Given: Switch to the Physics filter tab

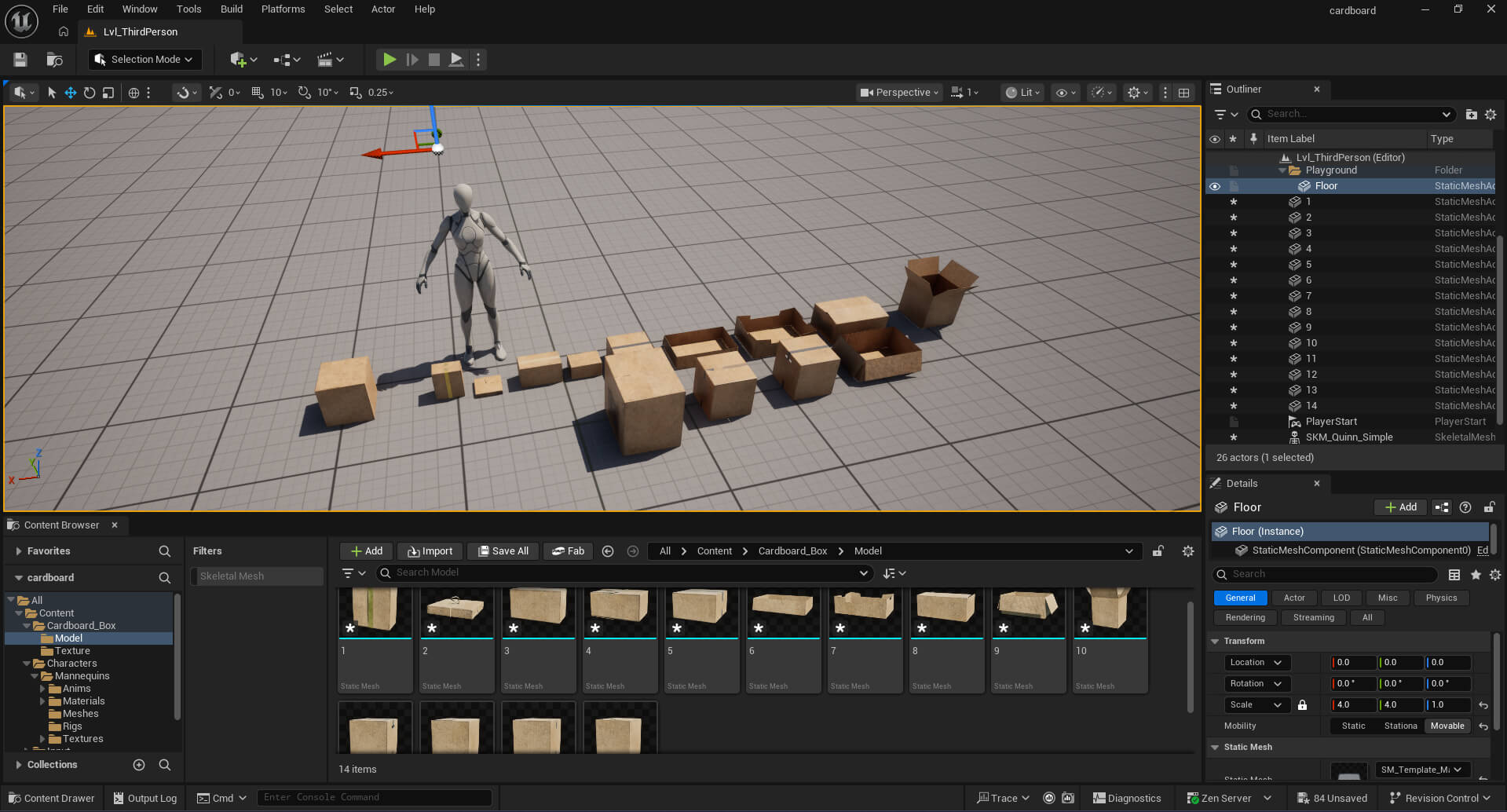Looking at the screenshot, I should [1441, 598].
